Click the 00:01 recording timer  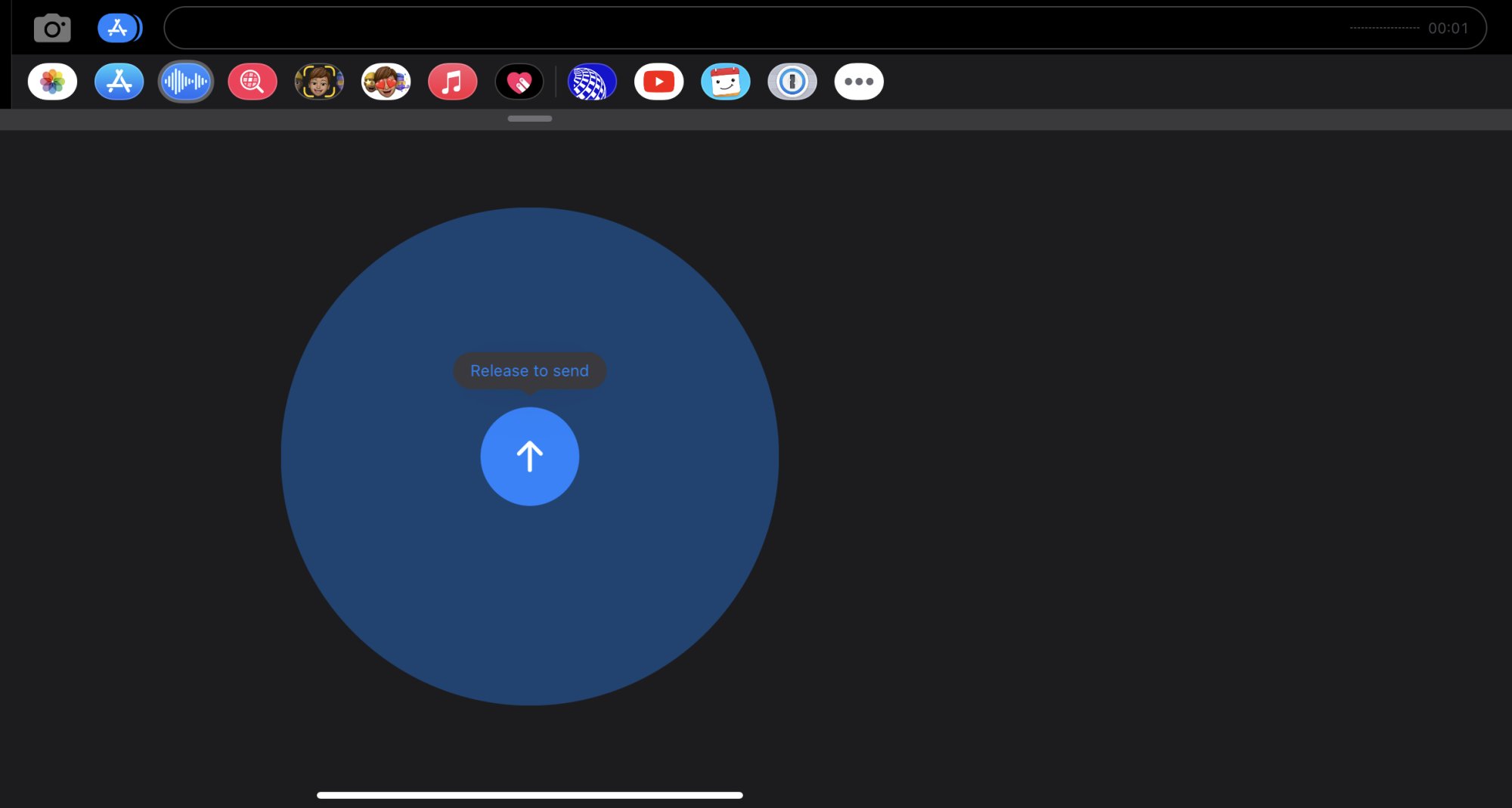[1448, 29]
